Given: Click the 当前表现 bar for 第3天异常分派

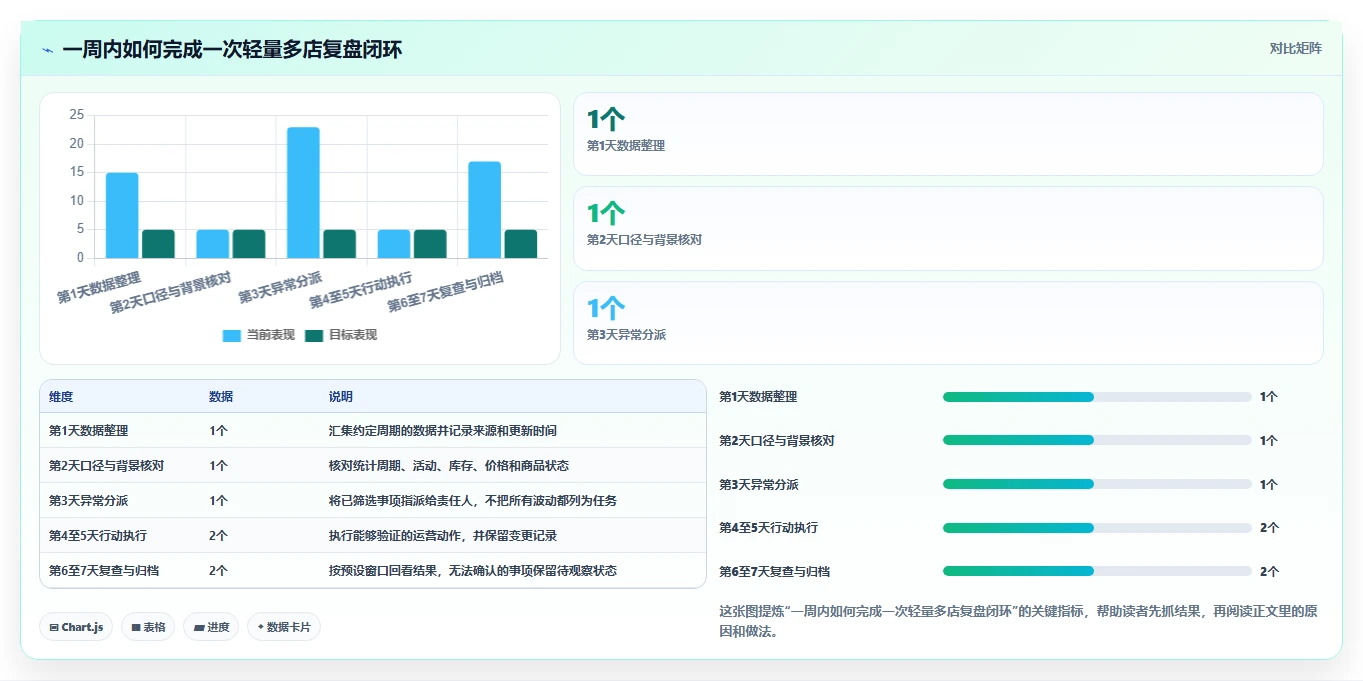Looking at the screenshot, I should pyautogui.click(x=303, y=193).
